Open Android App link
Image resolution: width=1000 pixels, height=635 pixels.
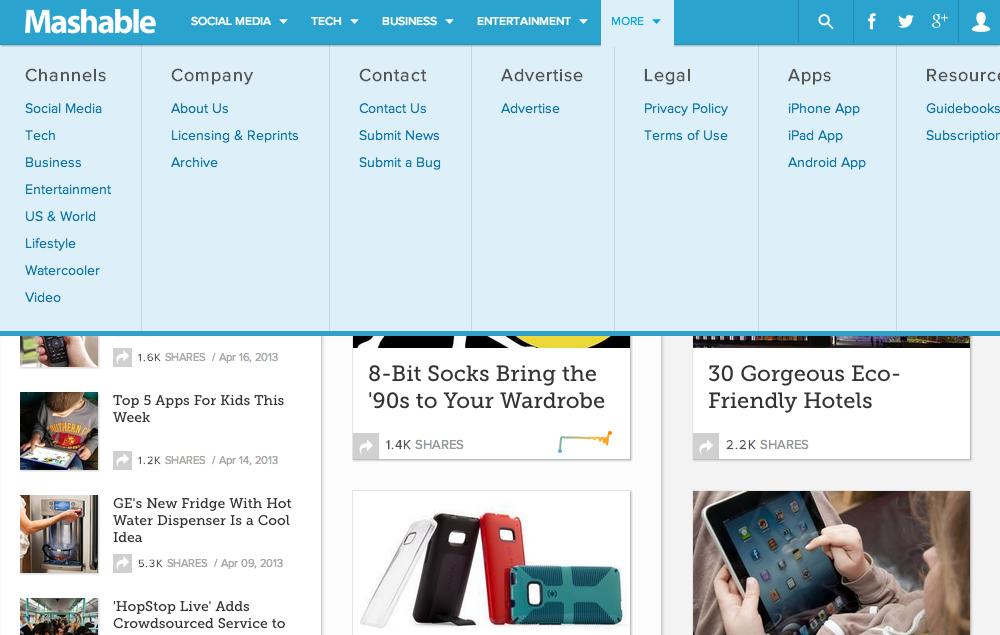pyautogui.click(x=827, y=163)
